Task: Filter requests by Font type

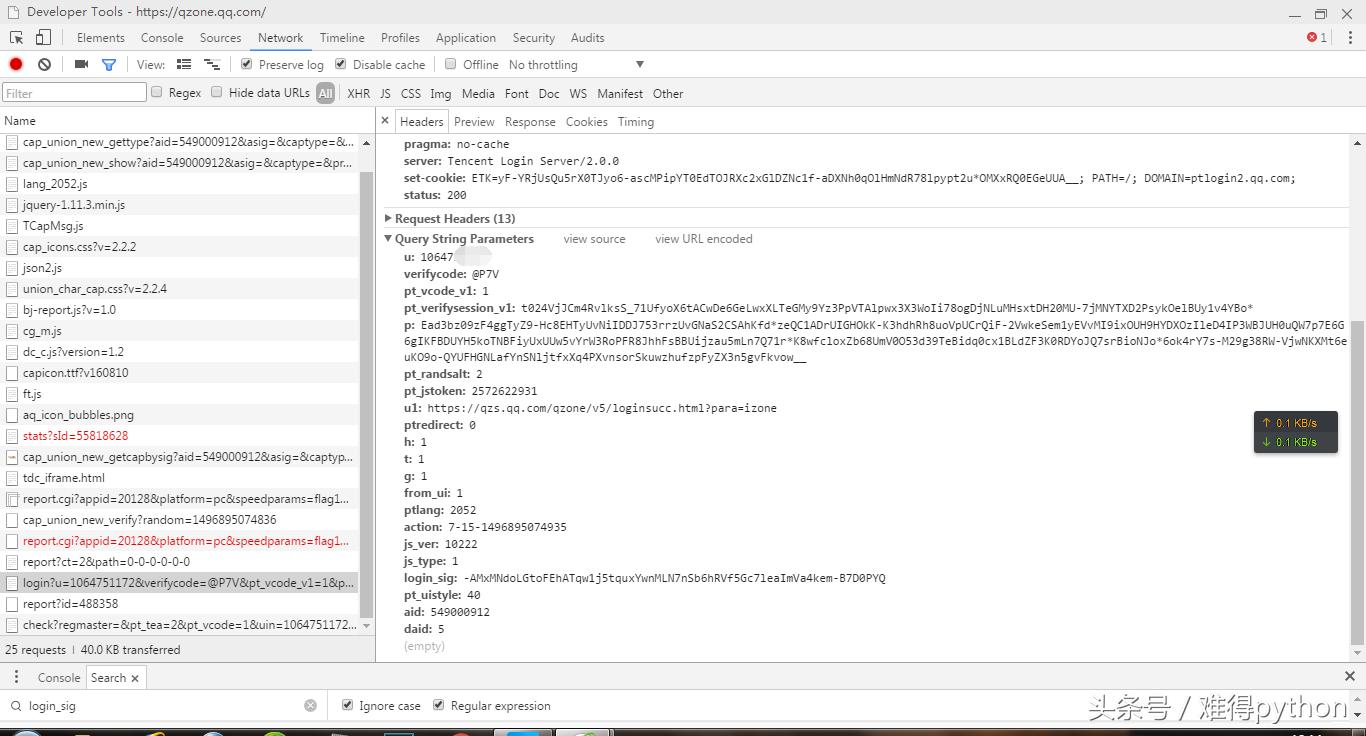Action: pos(516,93)
